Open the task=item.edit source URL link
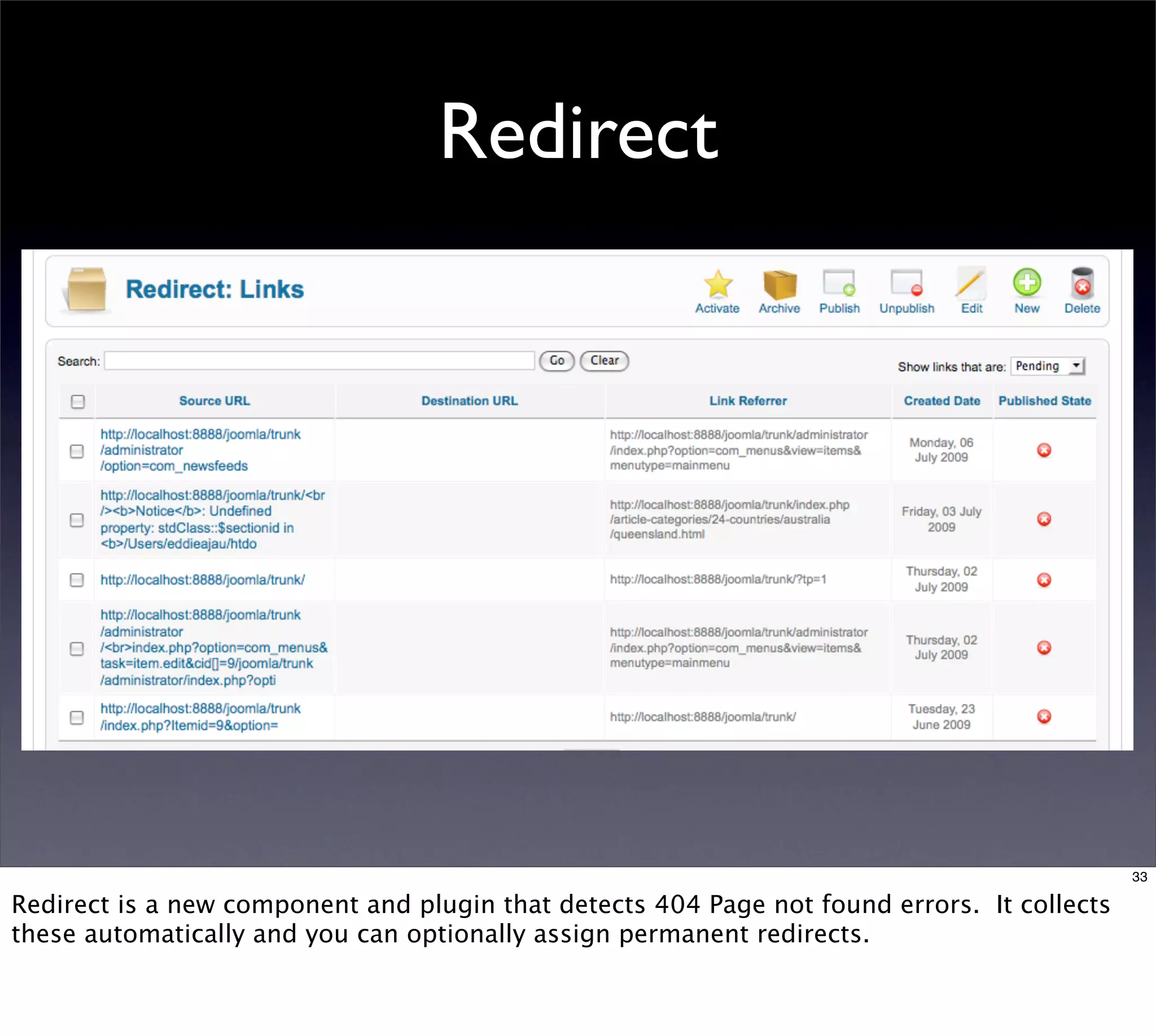 214,647
